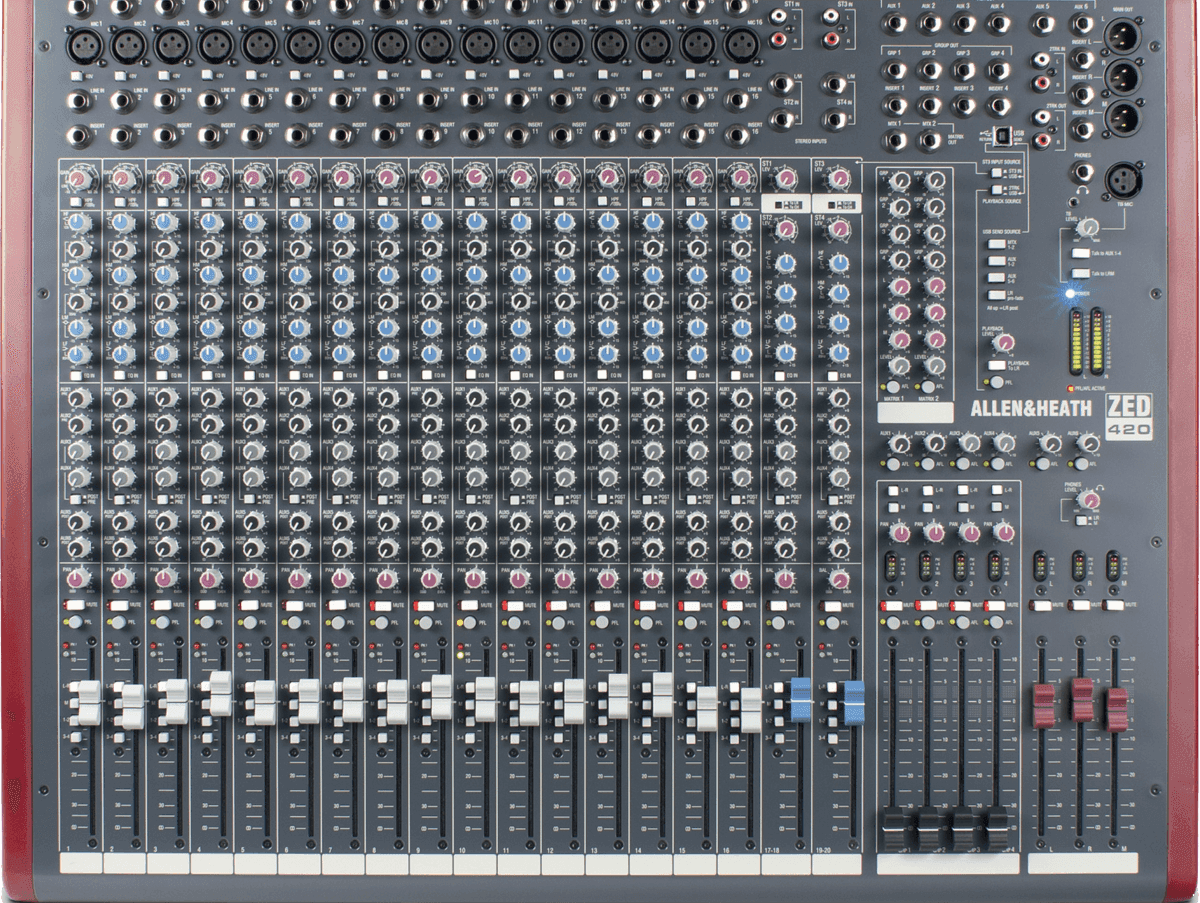
Task: Select LR pre-fade USB send source
Action: [995, 295]
